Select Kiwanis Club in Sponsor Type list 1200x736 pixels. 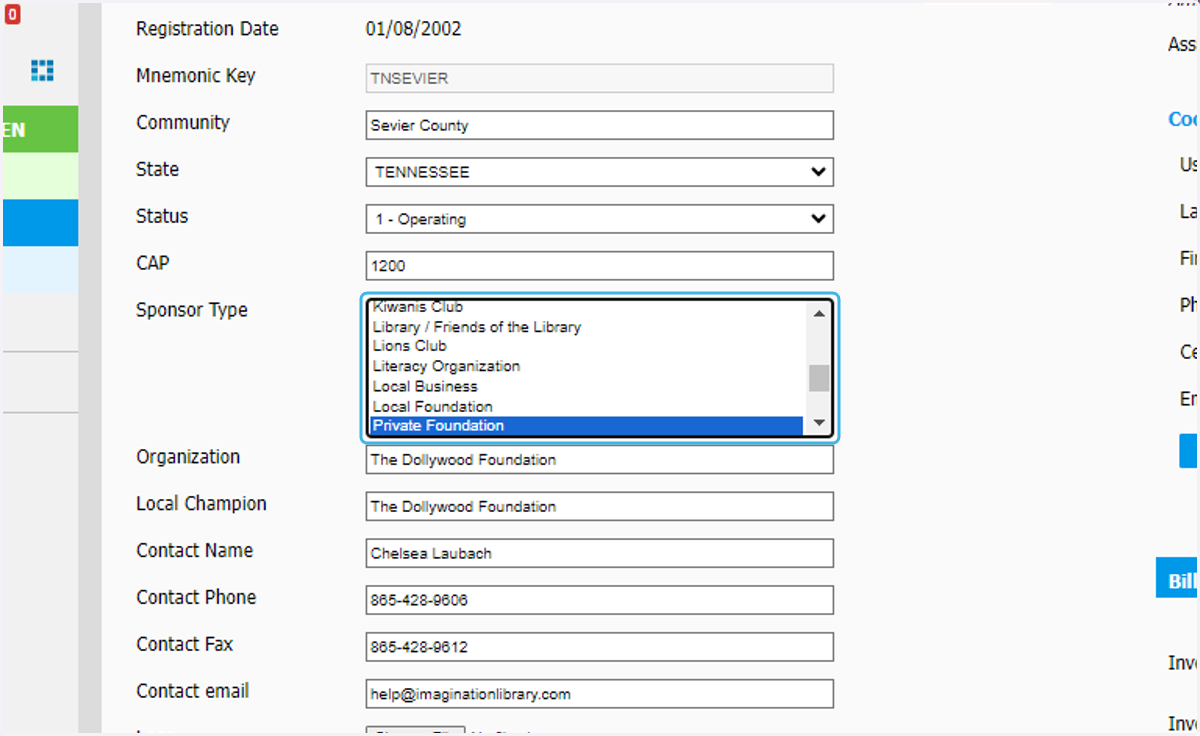point(587,307)
